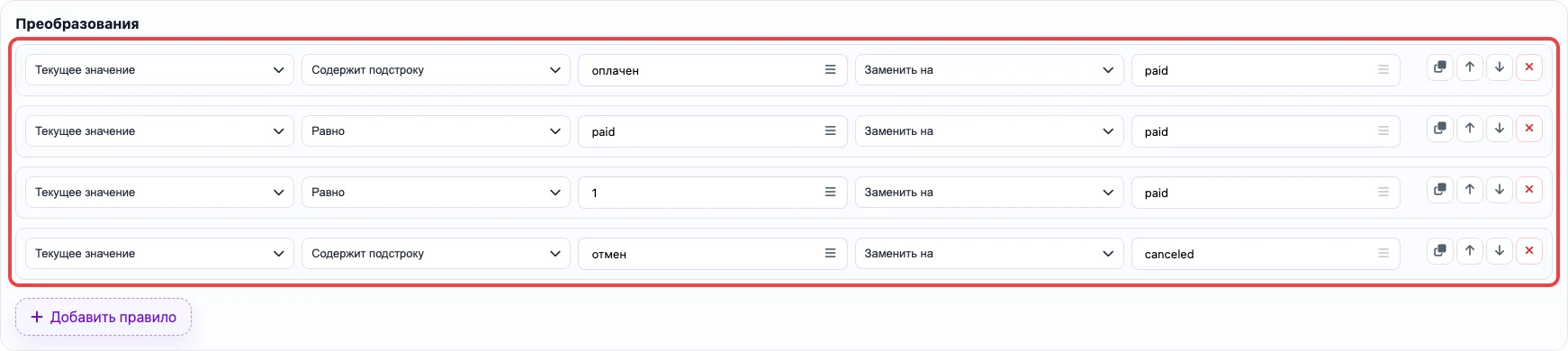Duplicate the 'отмен' rule
Viewport: 1568px width, 351px height.
[1440, 251]
